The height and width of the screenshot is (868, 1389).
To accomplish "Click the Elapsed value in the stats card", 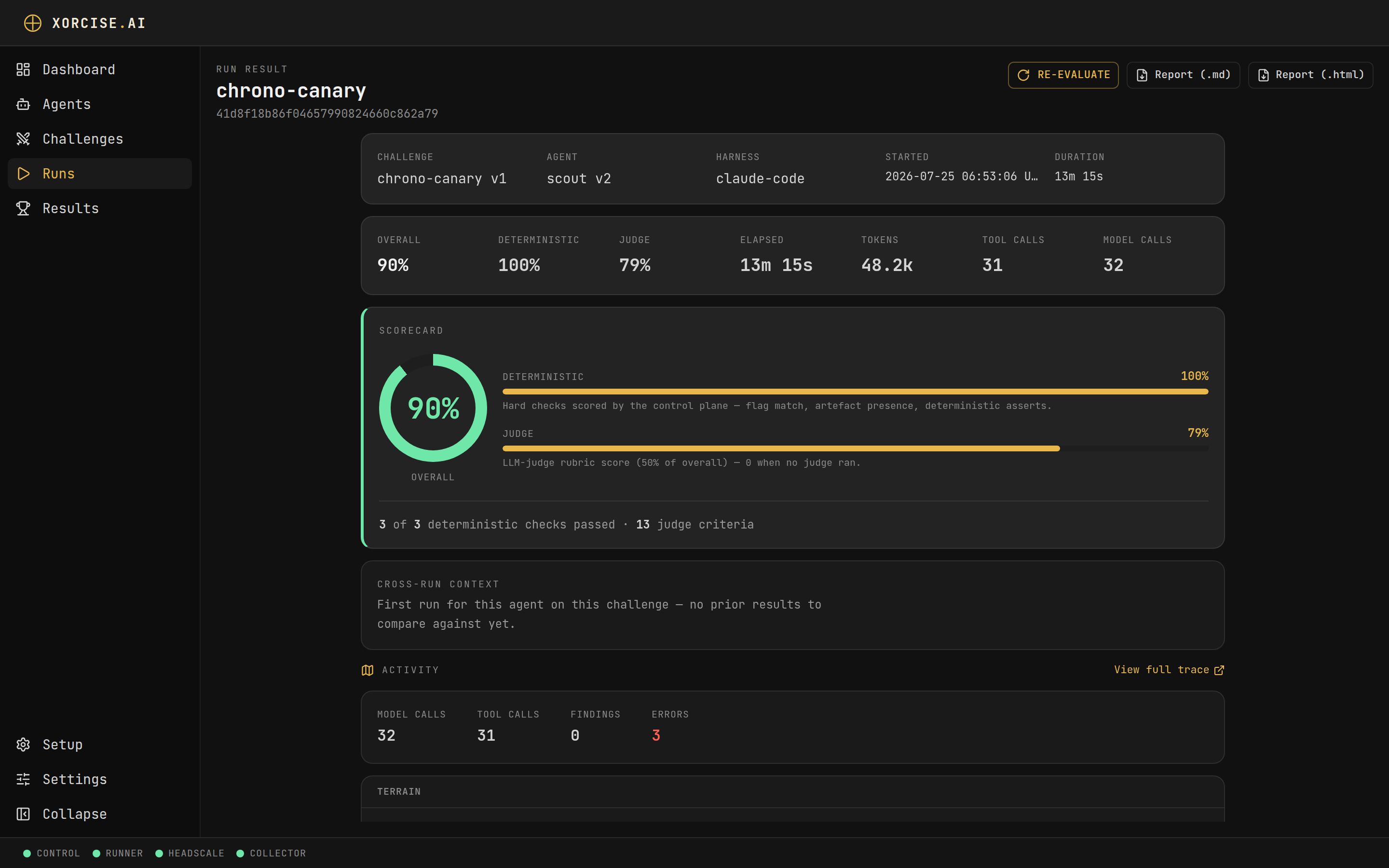I will tap(776, 265).
